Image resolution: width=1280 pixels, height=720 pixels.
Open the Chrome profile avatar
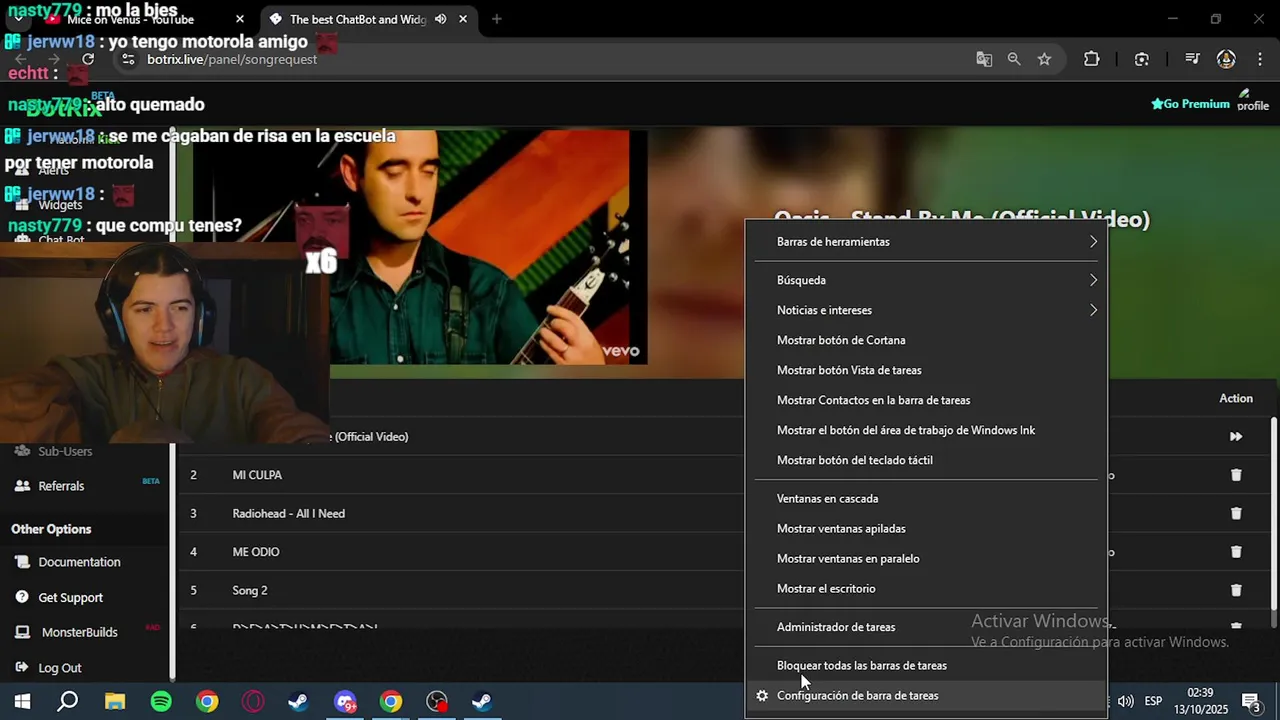pyautogui.click(x=1226, y=59)
